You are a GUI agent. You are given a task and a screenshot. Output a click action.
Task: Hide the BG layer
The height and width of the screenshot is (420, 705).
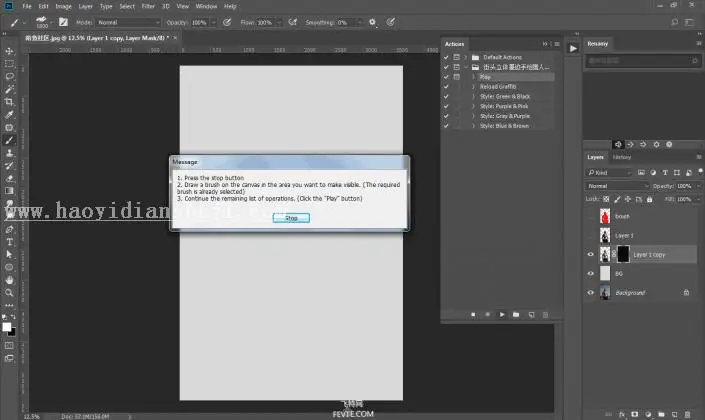[x=590, y=273]
